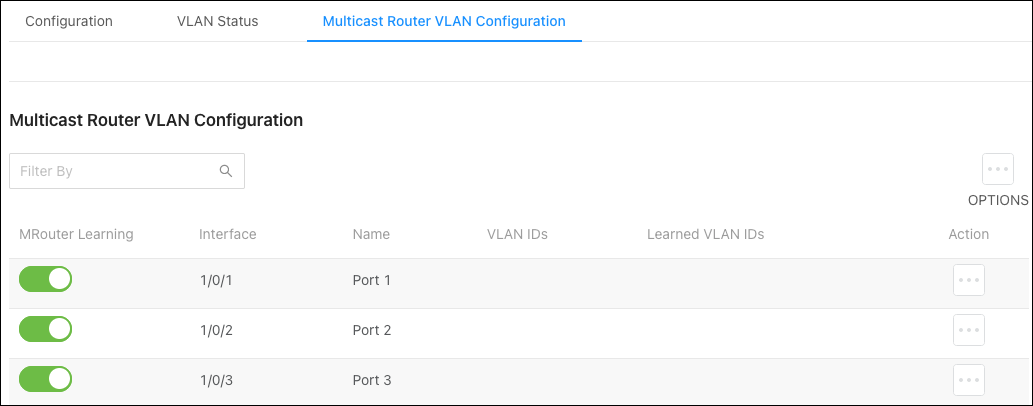Sort by MRouter Learning column header
This screenshot has width=1033, height=406.
point(76,234)
